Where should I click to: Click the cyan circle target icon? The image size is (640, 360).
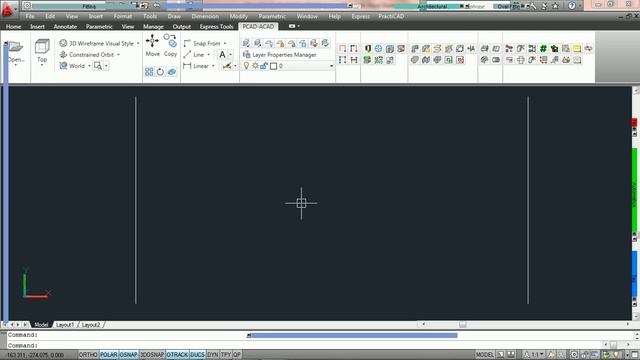[x=378, y=49]
